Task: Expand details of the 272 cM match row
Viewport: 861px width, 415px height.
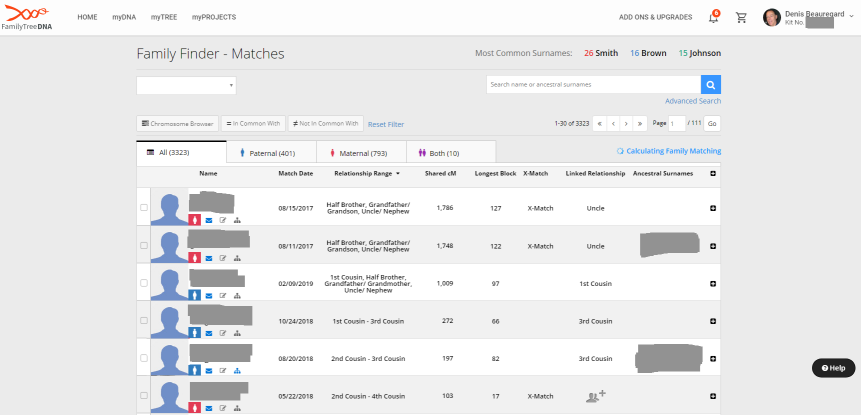Action: [713, 321]
